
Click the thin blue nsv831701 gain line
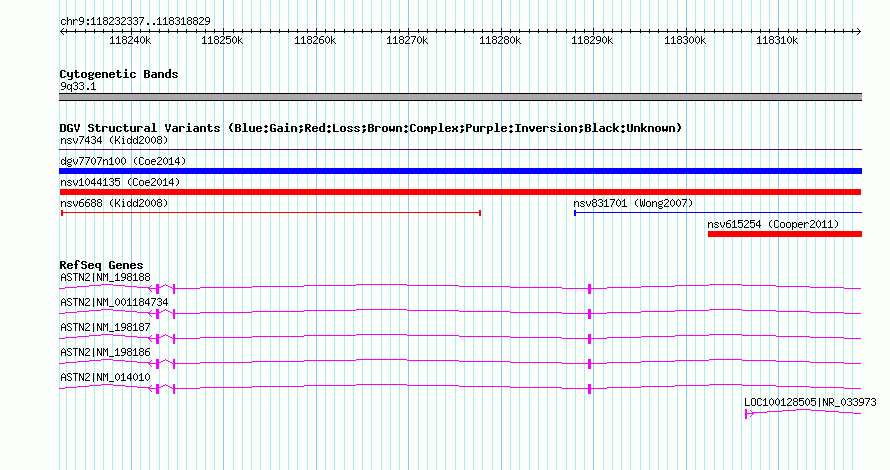tap(718, 213)
